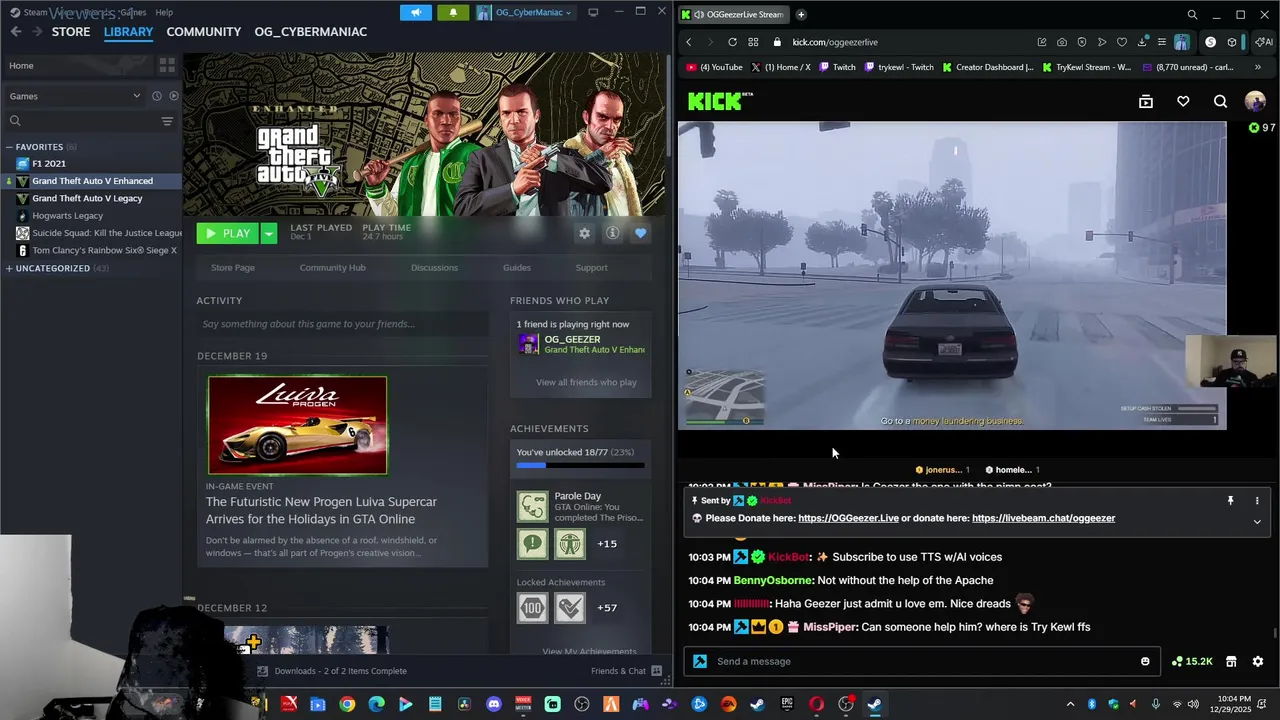Open Kick profile avatar menu
The height and width of the screenshot is (720, 1280).
[1255, 101]
